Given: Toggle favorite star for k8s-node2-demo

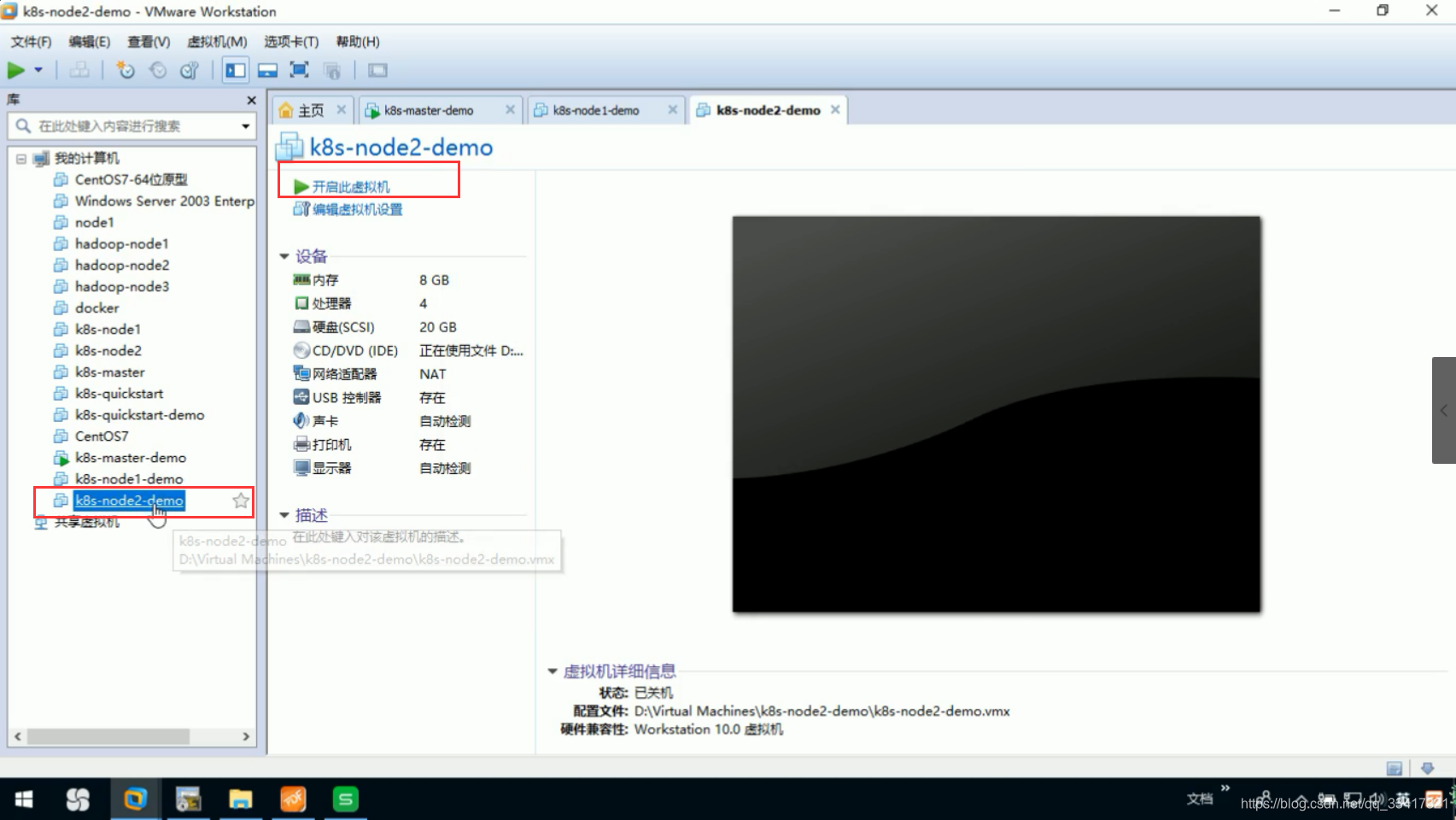Looking at the screenshot, I should 241,501.
